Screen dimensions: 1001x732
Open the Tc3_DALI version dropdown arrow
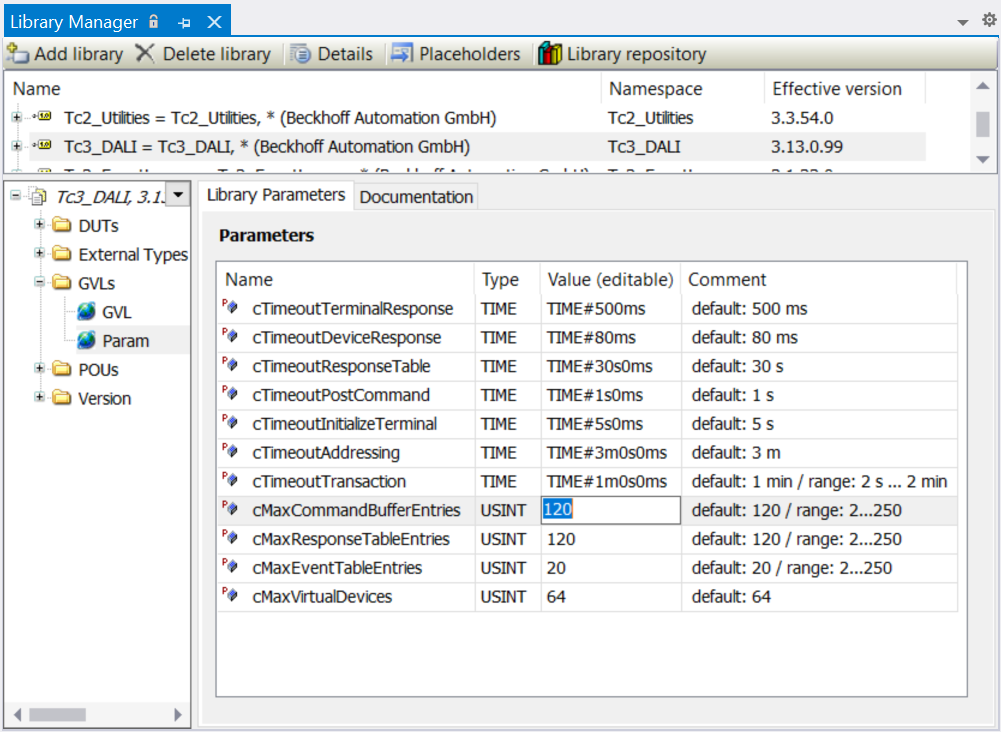coord(178,195)
